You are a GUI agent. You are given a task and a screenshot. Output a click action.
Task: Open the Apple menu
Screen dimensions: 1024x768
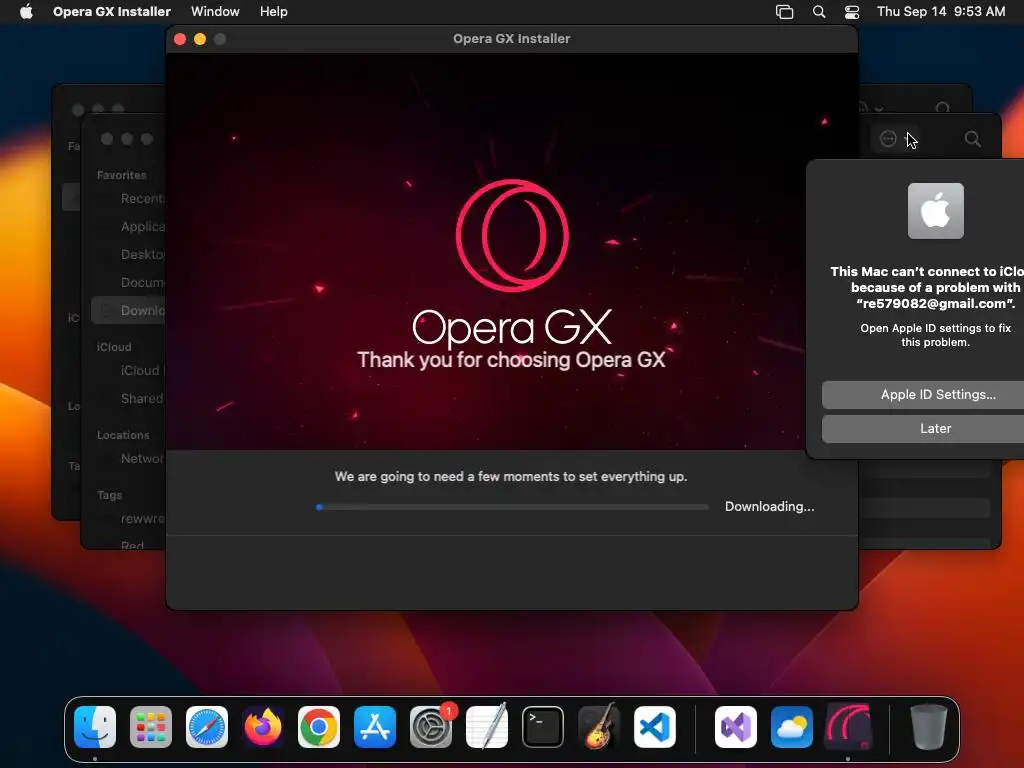coord(26,12)
